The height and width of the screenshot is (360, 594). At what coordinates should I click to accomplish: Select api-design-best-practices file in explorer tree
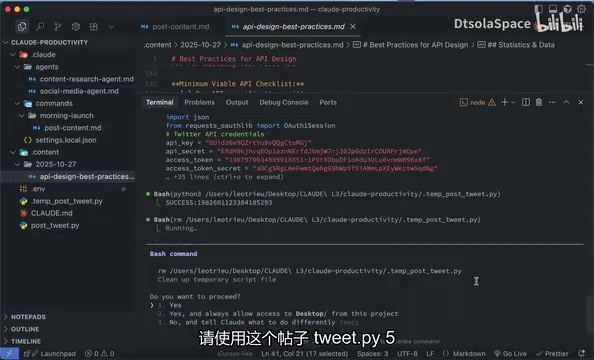[x=87, y=177]
